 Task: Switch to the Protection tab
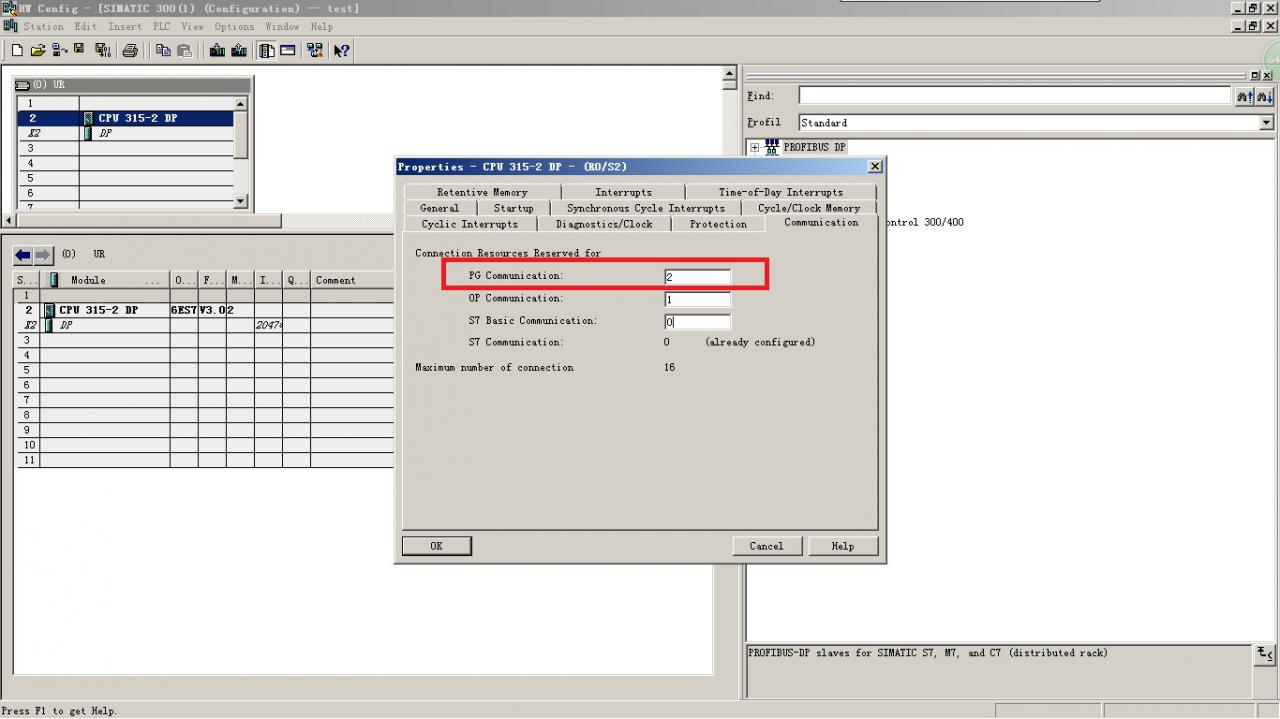pyautogui.click(x=718, y=224)
